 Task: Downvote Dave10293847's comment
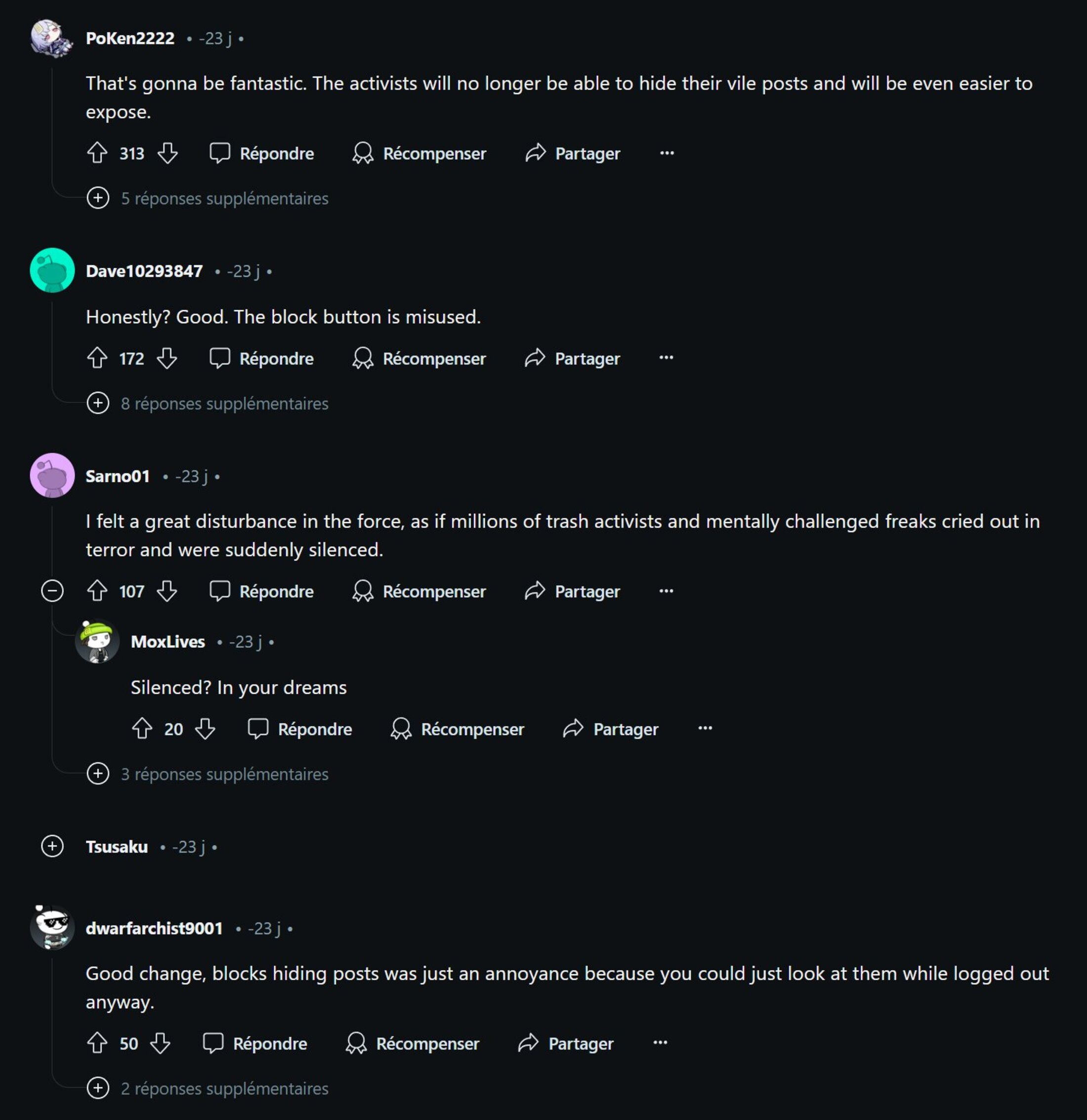click(167, 358)
